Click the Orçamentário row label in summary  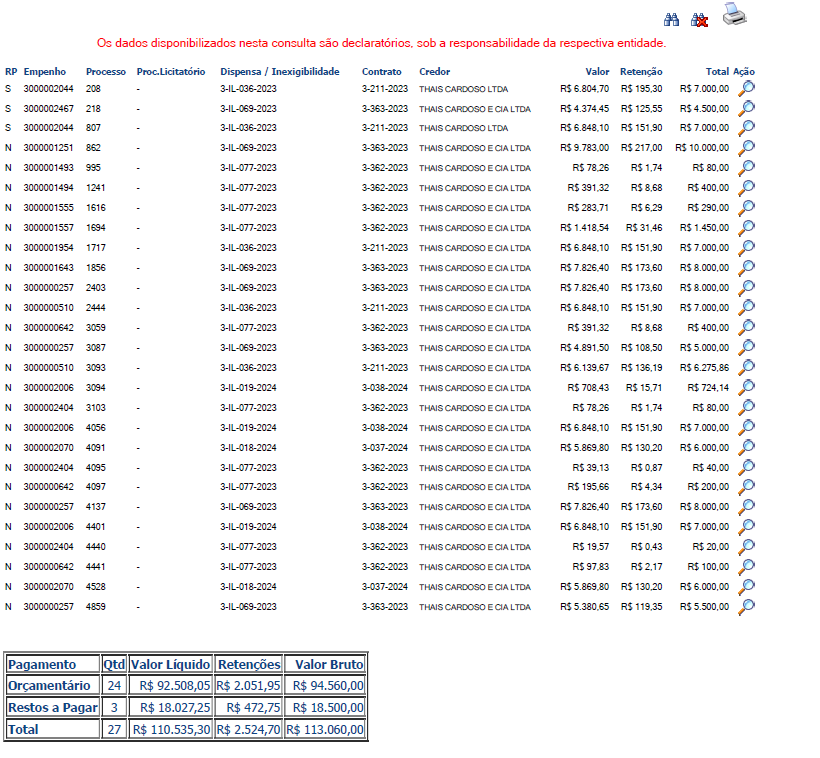50,686
